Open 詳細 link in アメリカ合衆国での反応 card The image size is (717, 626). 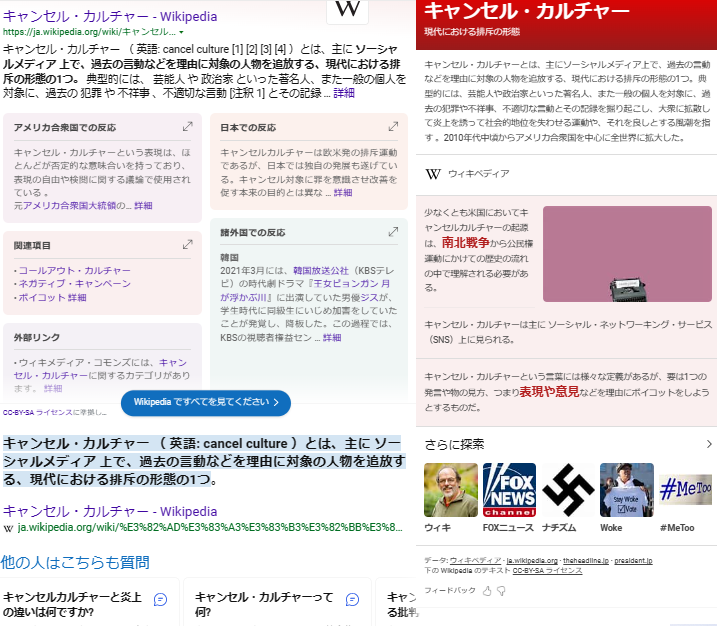tap(143, 206)
